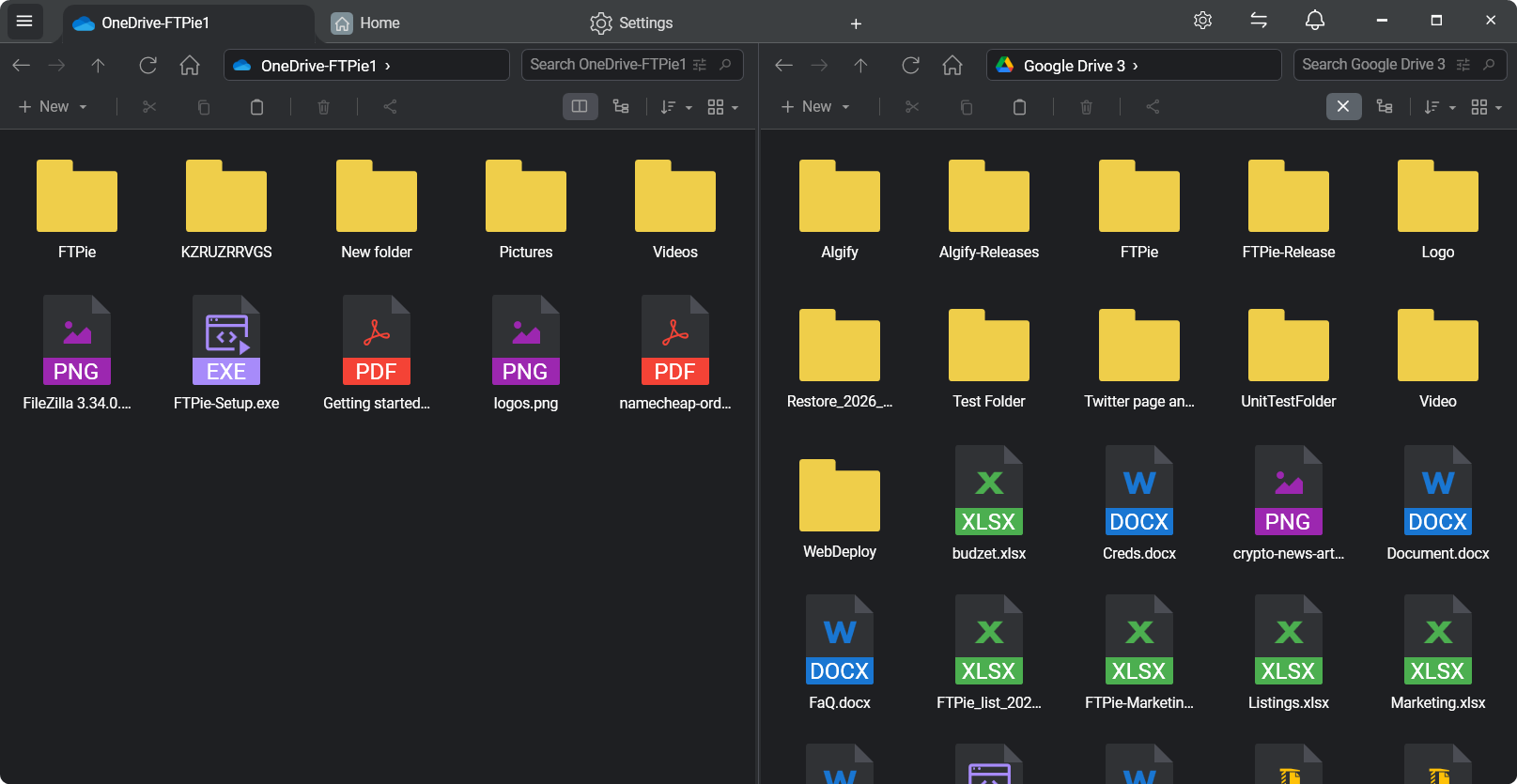
Task: Go back in the Google Drive pane
Action: (x=784, y=65)
